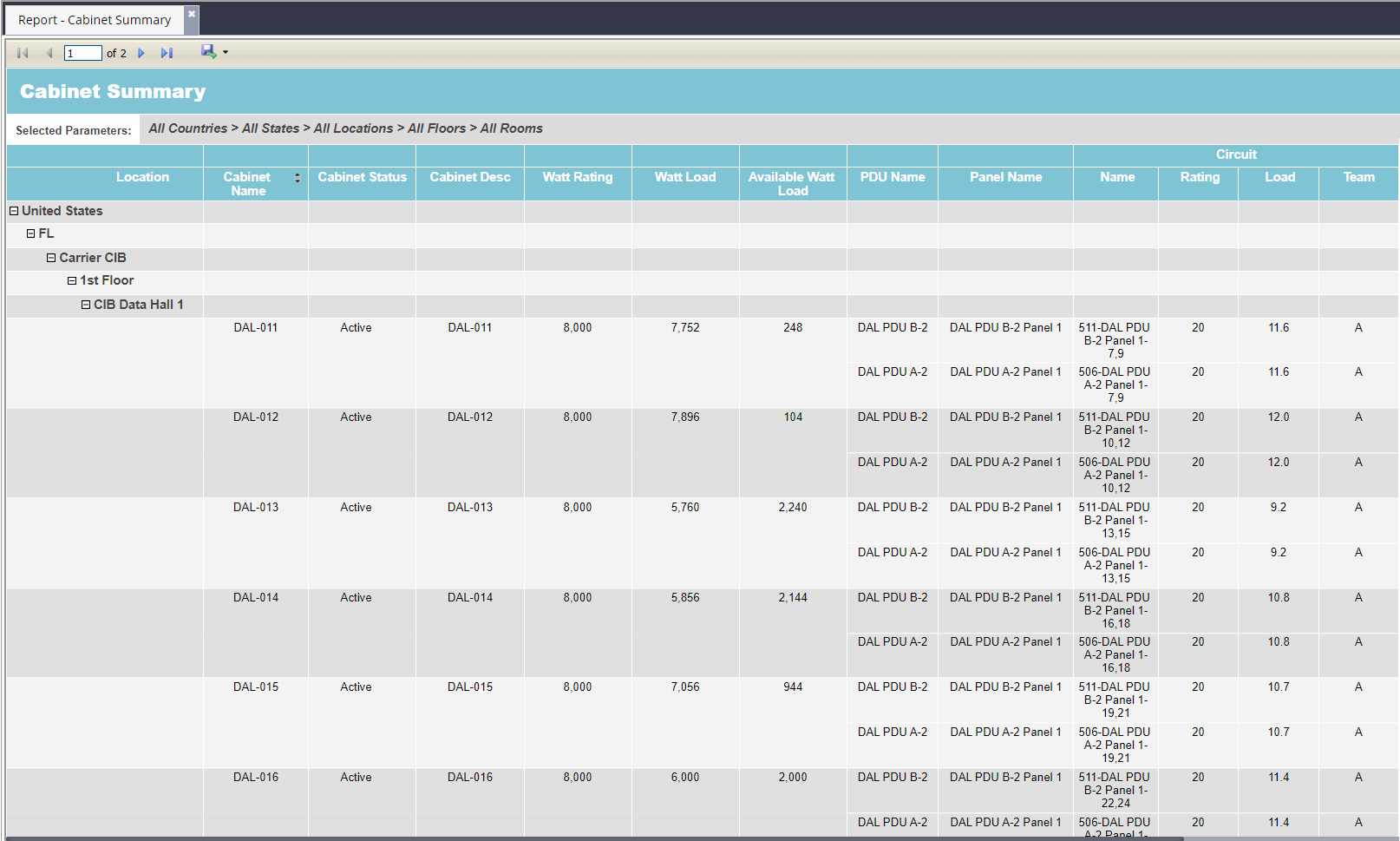1400x841 pixels.
Task: Collapse the United States tree node
Action: (x=13, y=211)
